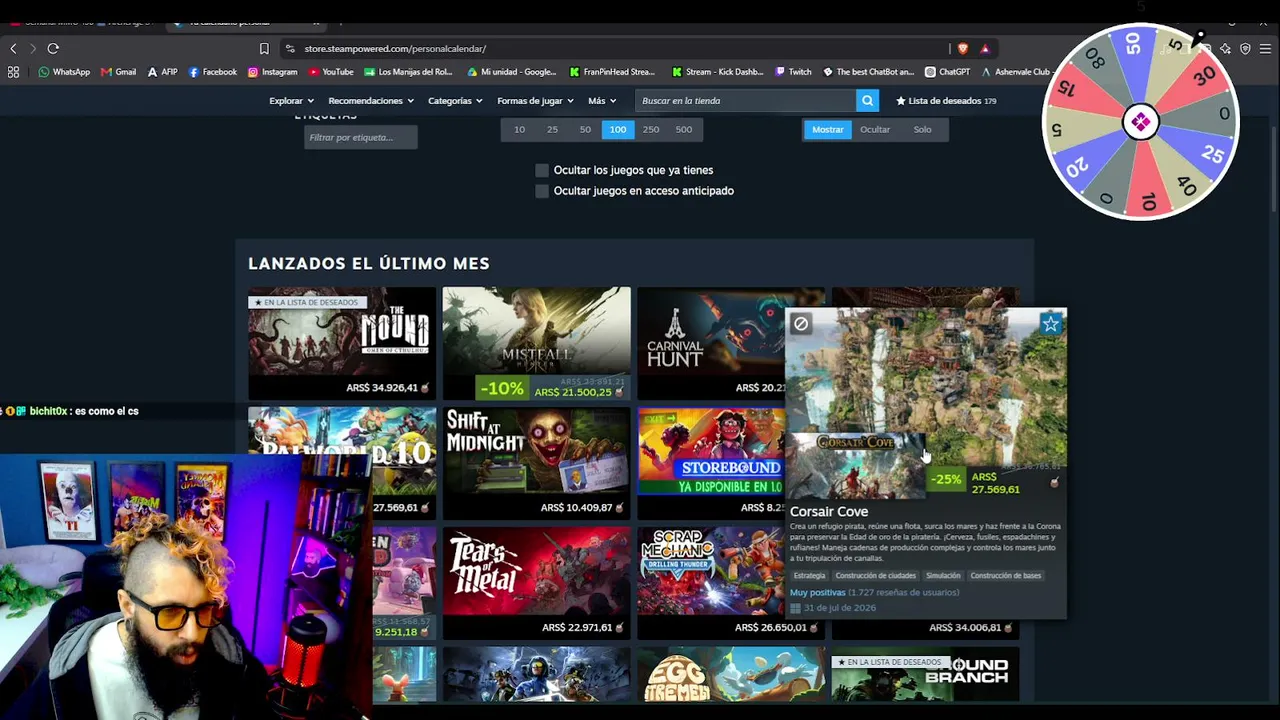Open the apps grid in the bookmarks bar
The image size is (1280, 720).
(x=13, y=72)
